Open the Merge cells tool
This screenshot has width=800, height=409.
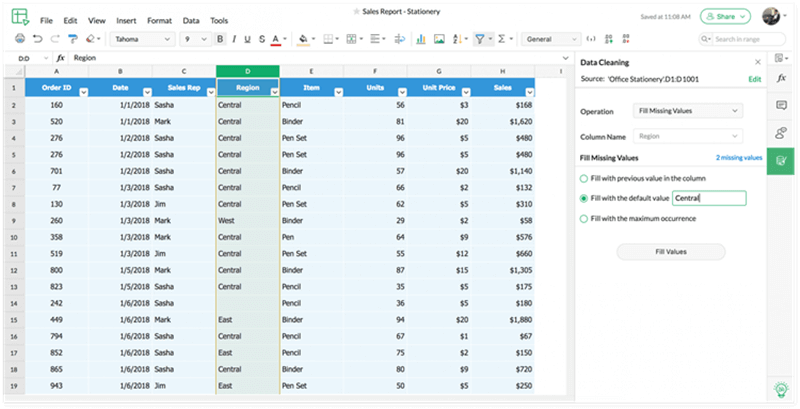click(352, 39)
